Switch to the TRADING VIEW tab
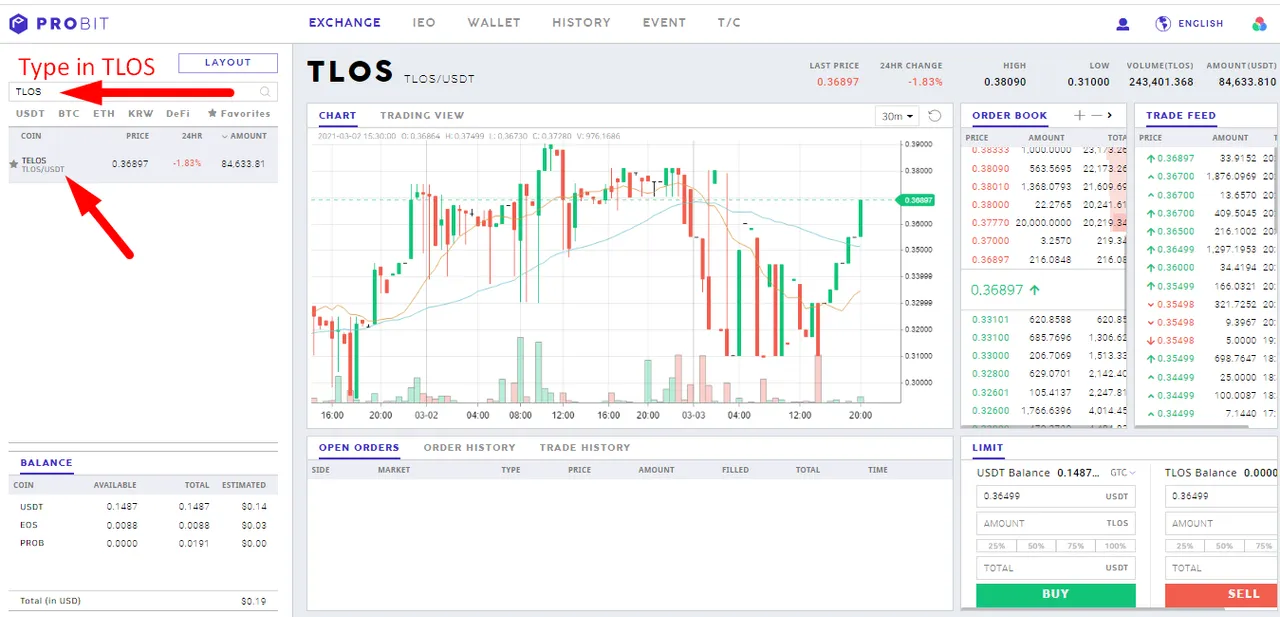The image size is (1280, 617). tap(422, 116)
